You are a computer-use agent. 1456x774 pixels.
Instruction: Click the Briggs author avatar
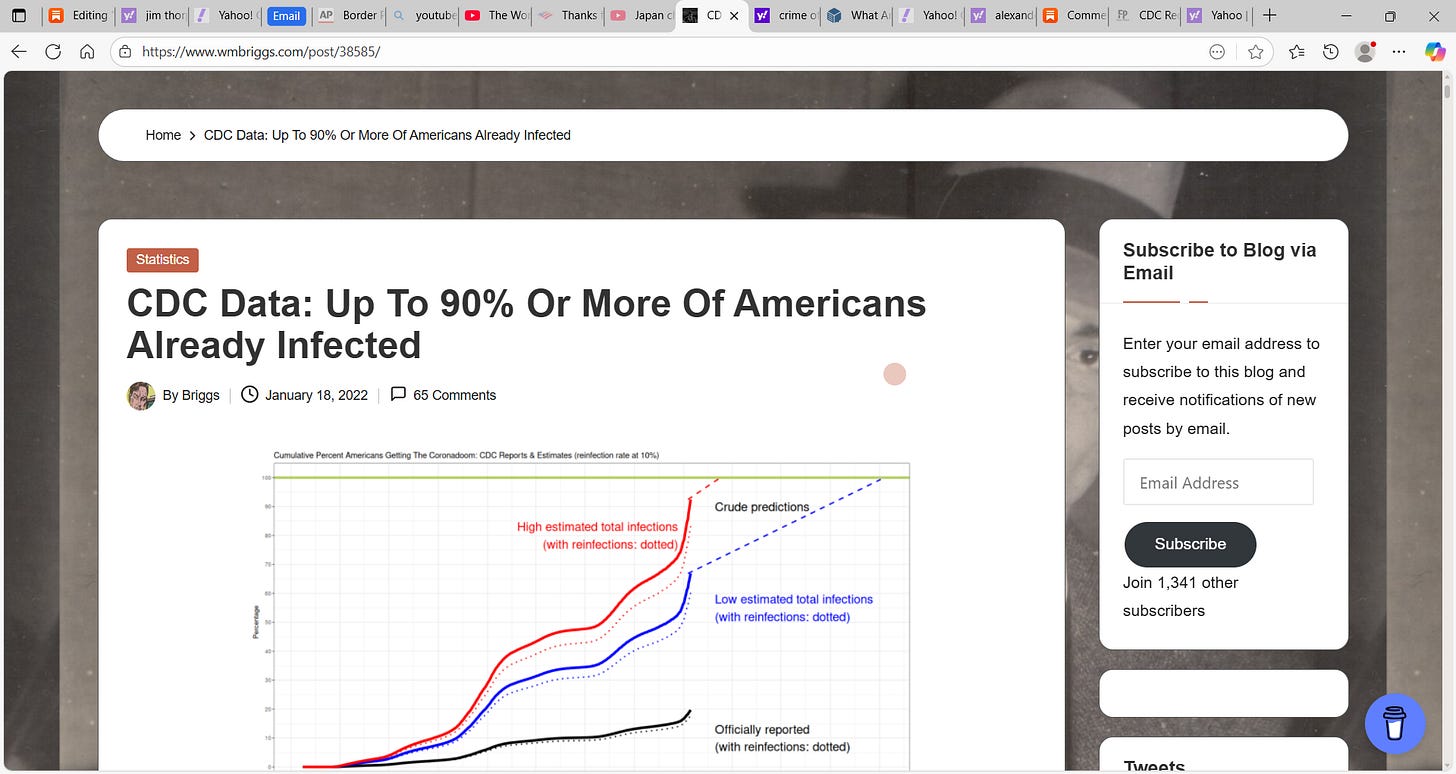[141, 395]
